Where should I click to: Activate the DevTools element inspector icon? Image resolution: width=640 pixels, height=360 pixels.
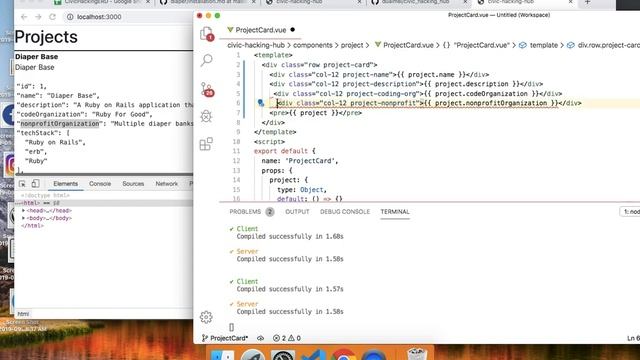pos(22,184)
